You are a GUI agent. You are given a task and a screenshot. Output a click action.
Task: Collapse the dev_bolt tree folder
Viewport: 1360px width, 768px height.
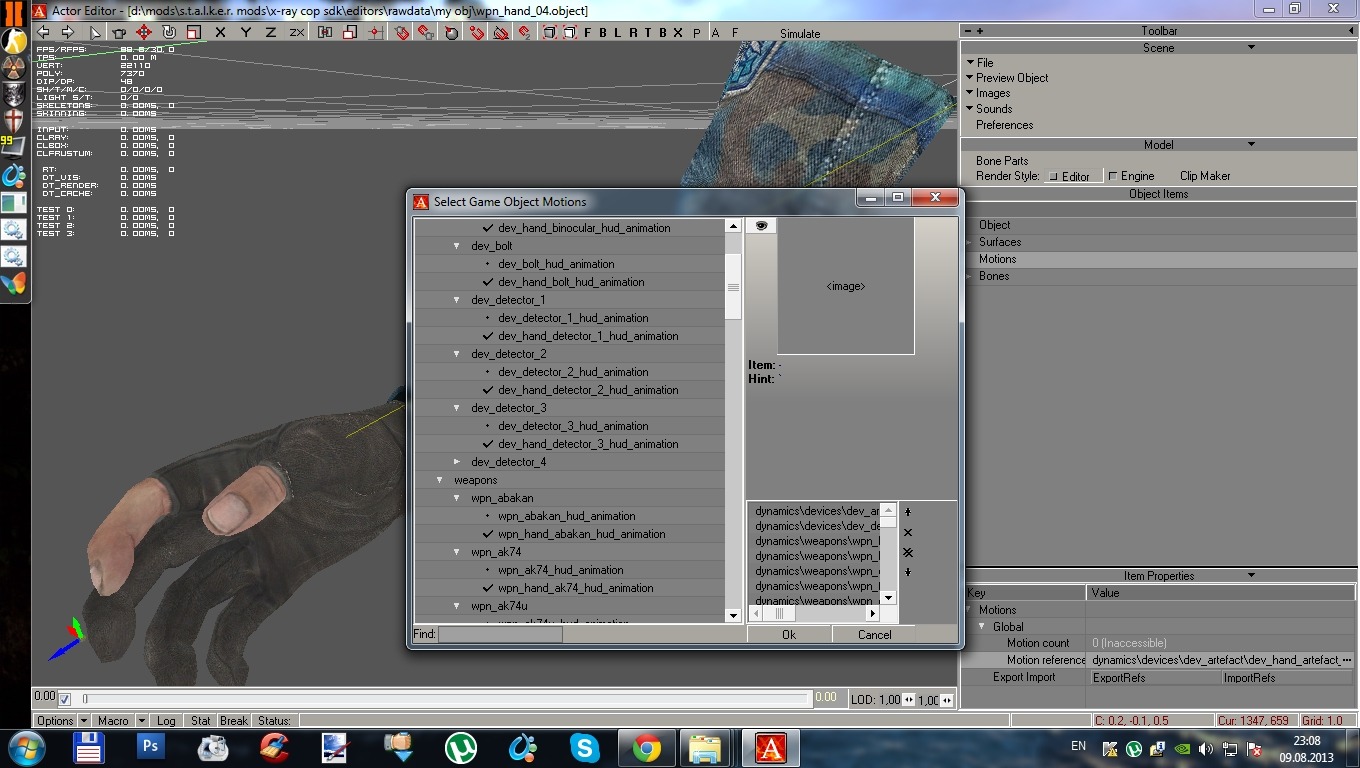(457, 246)
